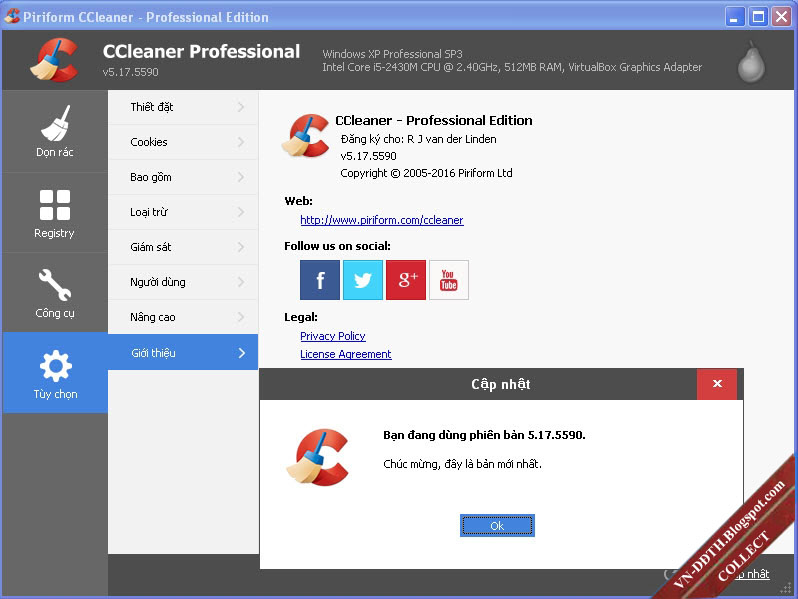Open the Giám sát tab
Image resolution: width=798 pixels, height=599 pixels.
[x=183, y=247]
